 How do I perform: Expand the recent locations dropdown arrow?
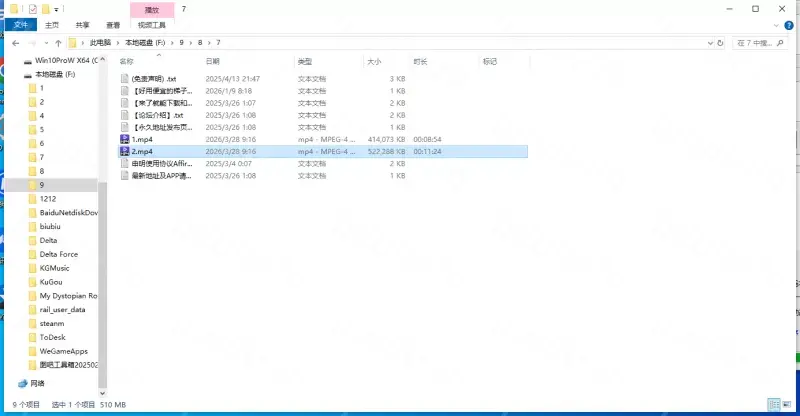click(x=46, y=43)
